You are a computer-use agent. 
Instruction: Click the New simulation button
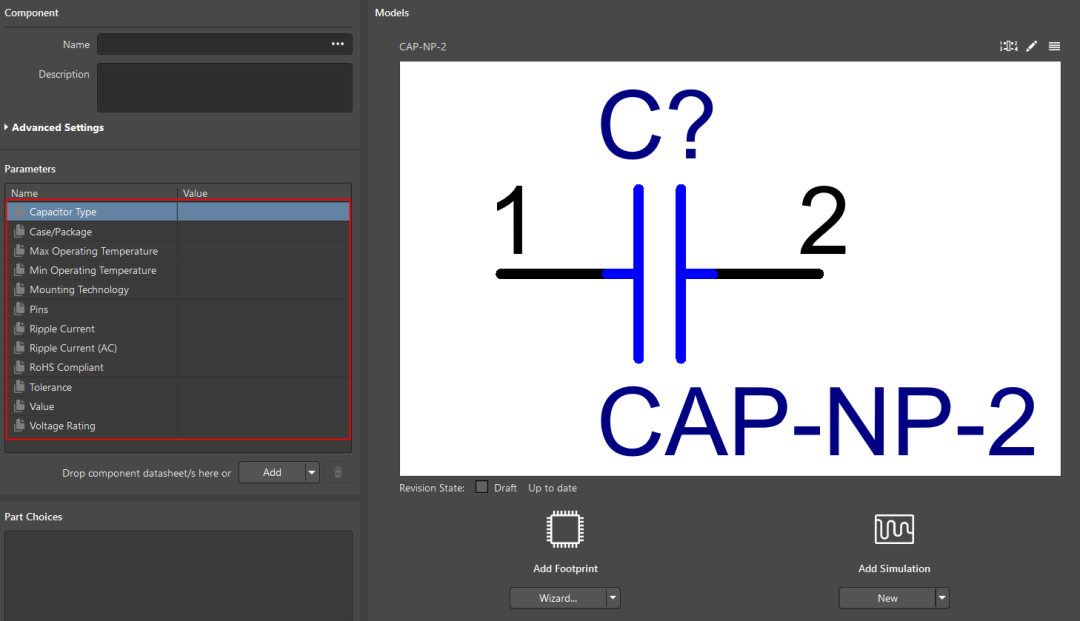(887, 598)
